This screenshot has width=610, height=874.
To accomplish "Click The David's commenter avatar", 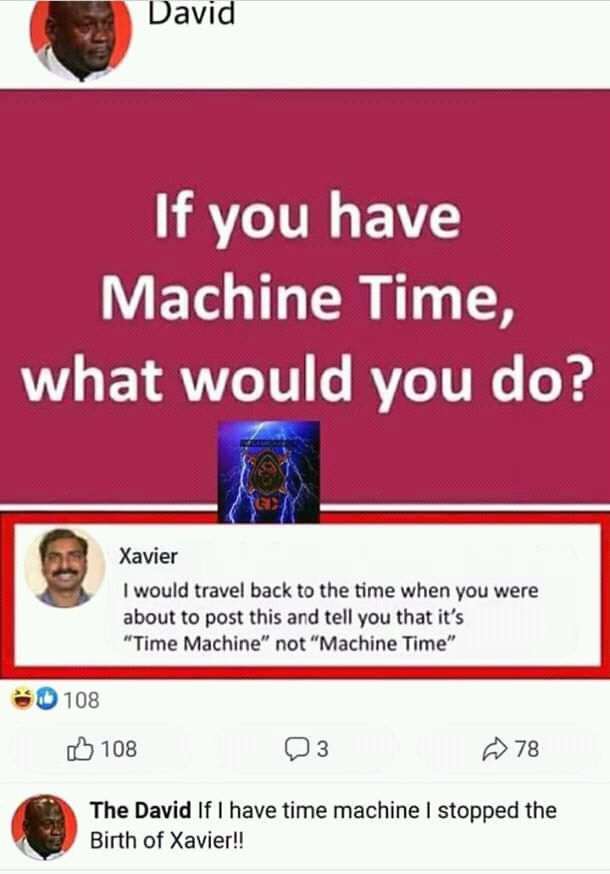I will 44,827.
